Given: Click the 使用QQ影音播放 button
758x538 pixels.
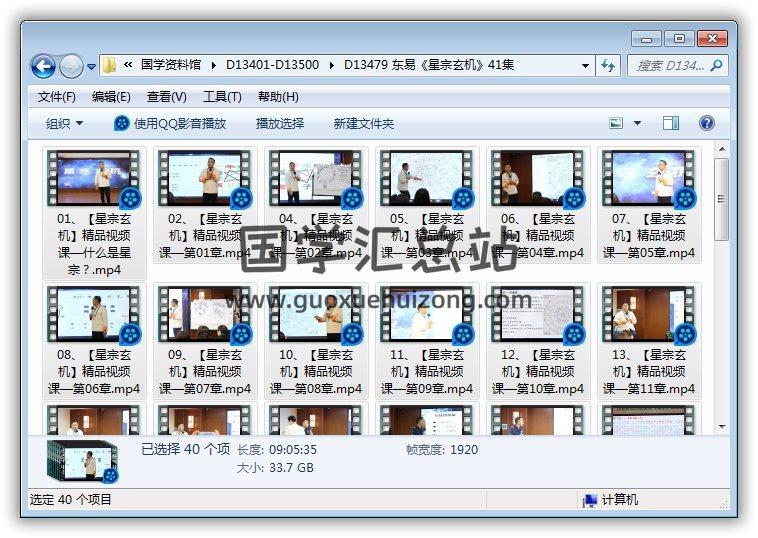Looking at the screenshot, I should (170, 123).
